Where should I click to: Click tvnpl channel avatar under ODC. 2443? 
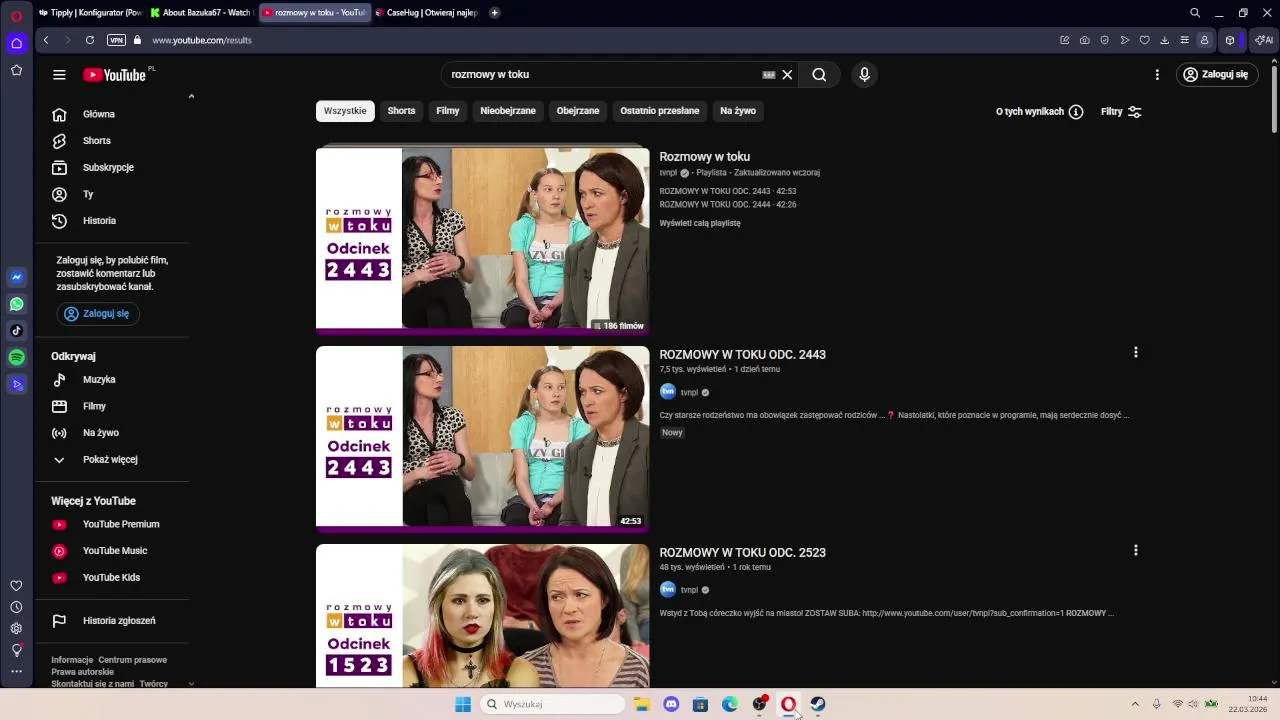point(668,392)
